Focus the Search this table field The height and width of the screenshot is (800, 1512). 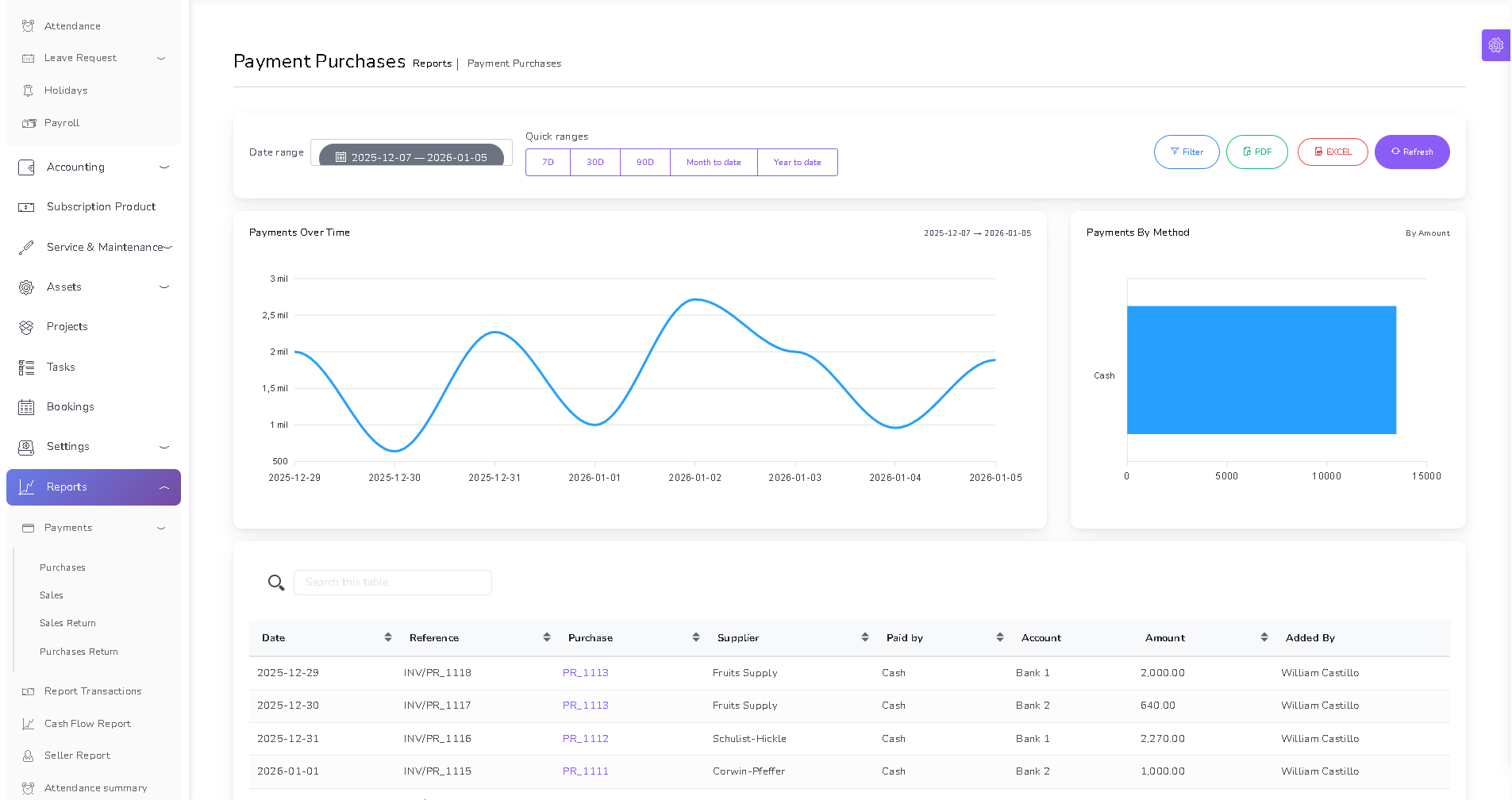click(x=392, y=583)
